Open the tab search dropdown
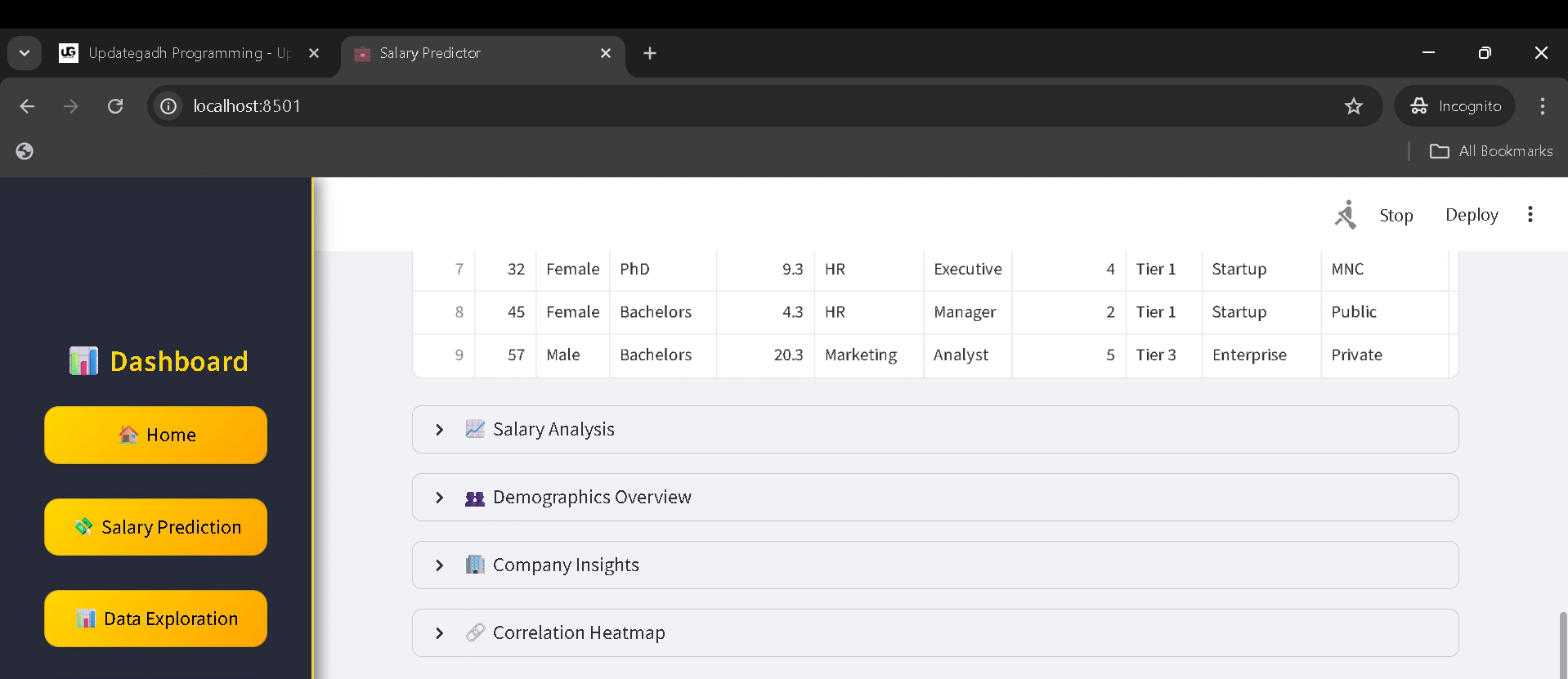 (25, 53)
